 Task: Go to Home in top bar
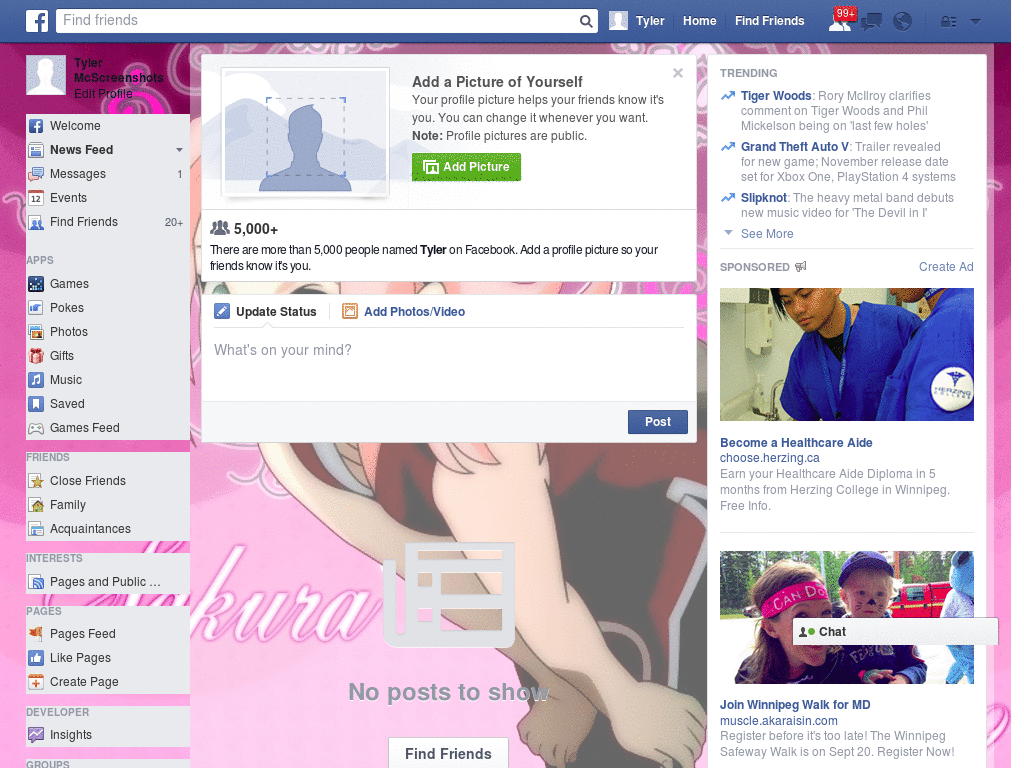click(x=699, y=21)
